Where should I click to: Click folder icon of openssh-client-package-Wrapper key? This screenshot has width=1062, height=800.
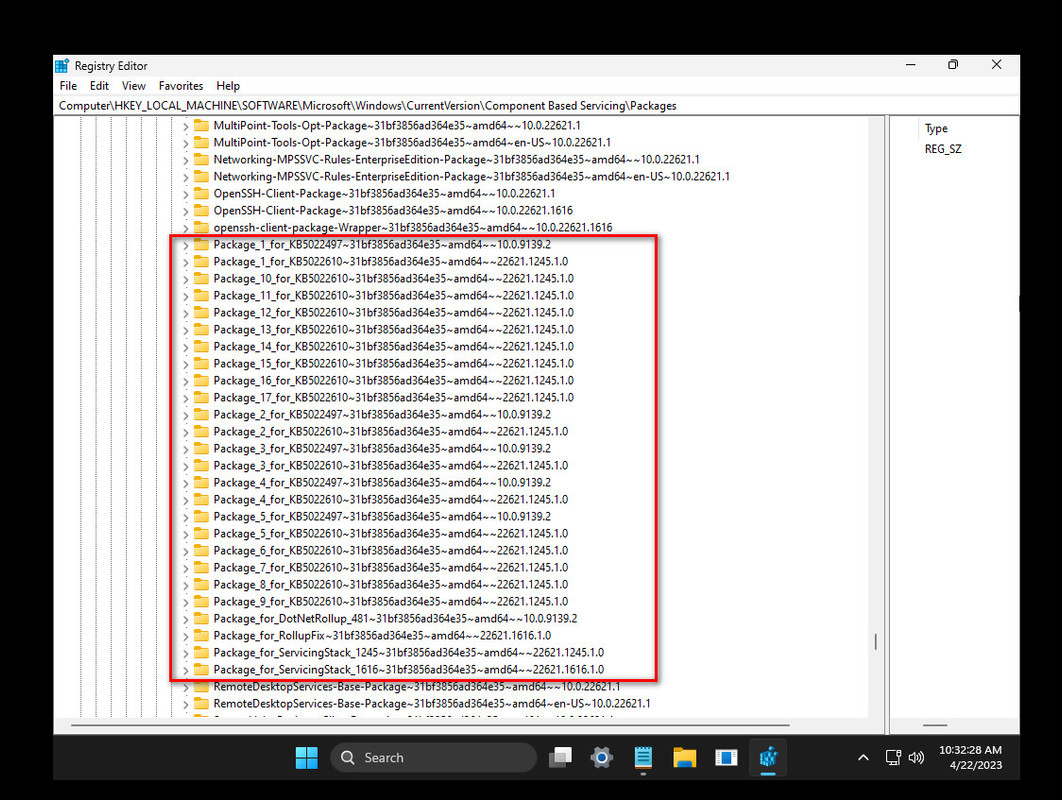(201, 227)
